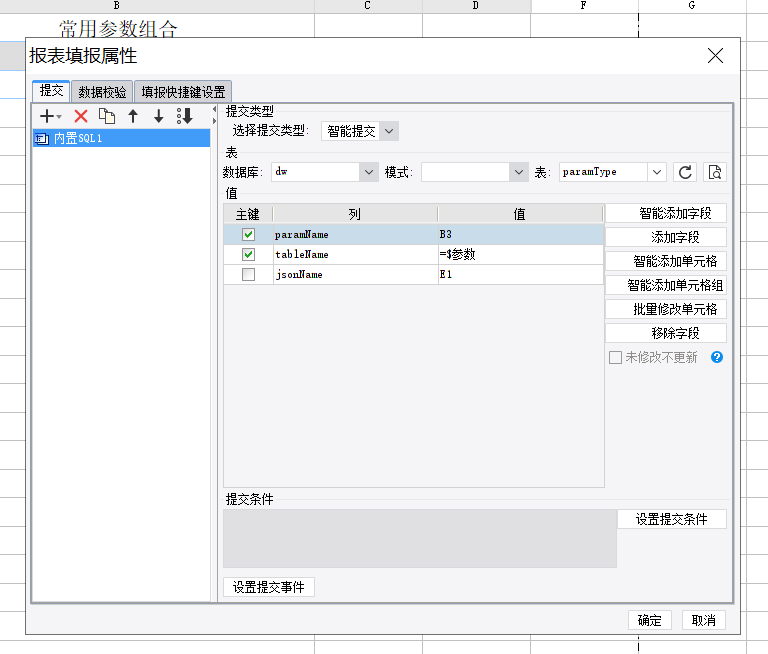The height and width of the screenshot is (654, 768).
Task: Copy the selected submit item icon
Action: pos(107,117)
